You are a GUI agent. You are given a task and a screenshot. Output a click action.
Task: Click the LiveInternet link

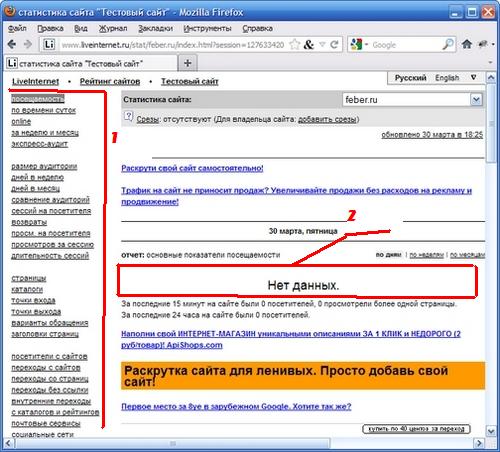[35, 81]
